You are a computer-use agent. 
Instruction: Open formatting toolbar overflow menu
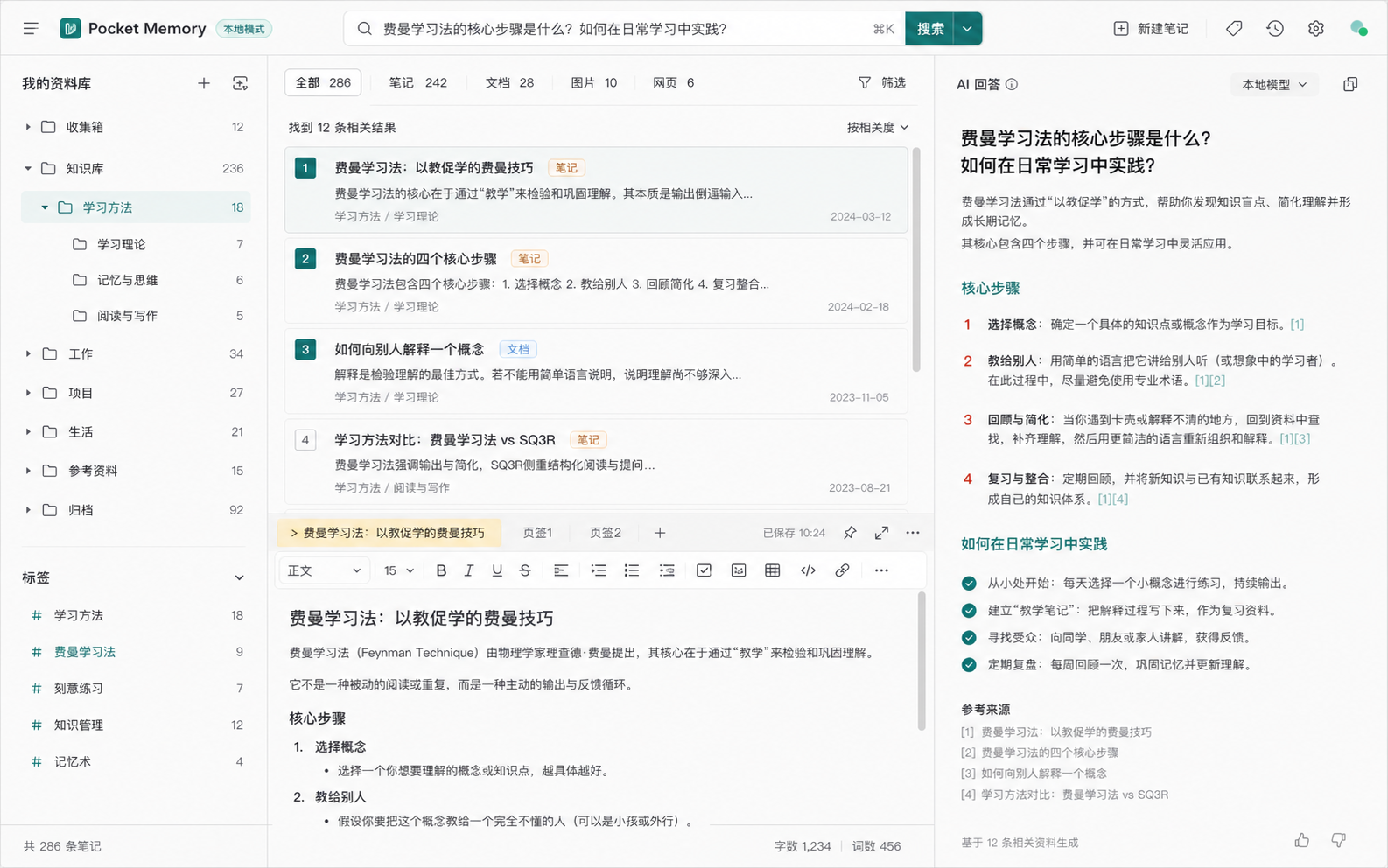(881, 570)
